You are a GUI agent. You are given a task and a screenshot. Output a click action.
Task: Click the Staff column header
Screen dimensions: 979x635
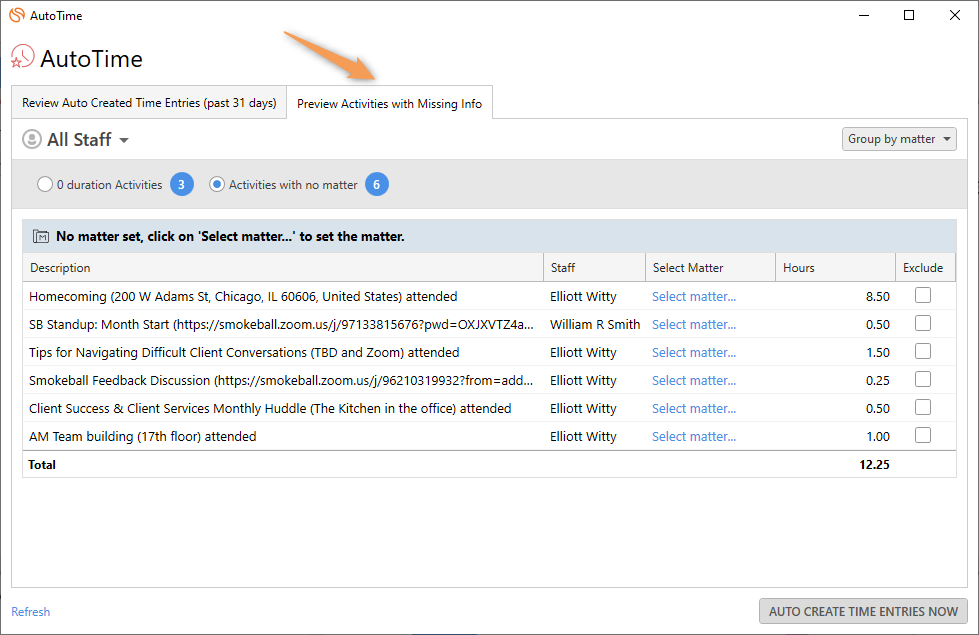(594, 267)
